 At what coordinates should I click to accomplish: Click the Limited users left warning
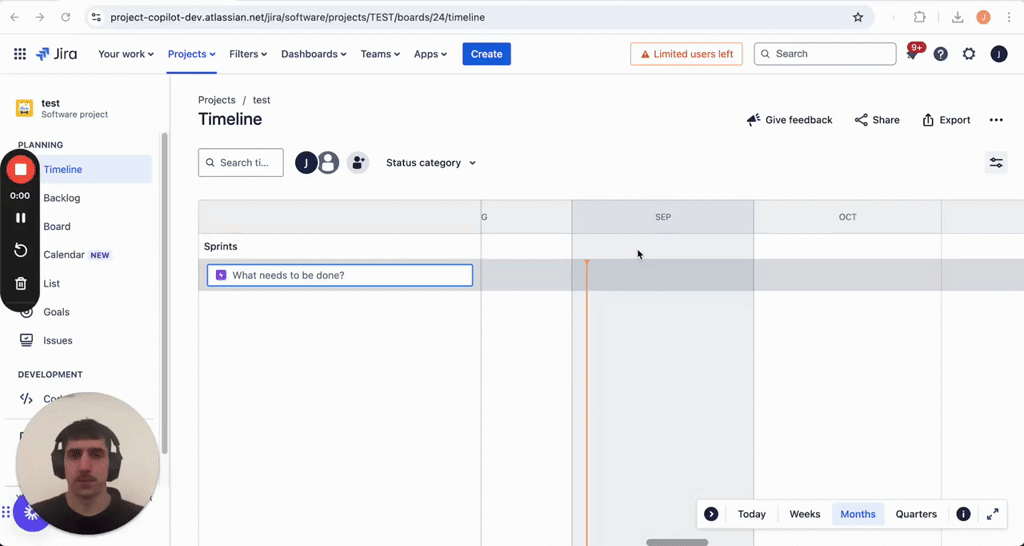click(686, 54)
